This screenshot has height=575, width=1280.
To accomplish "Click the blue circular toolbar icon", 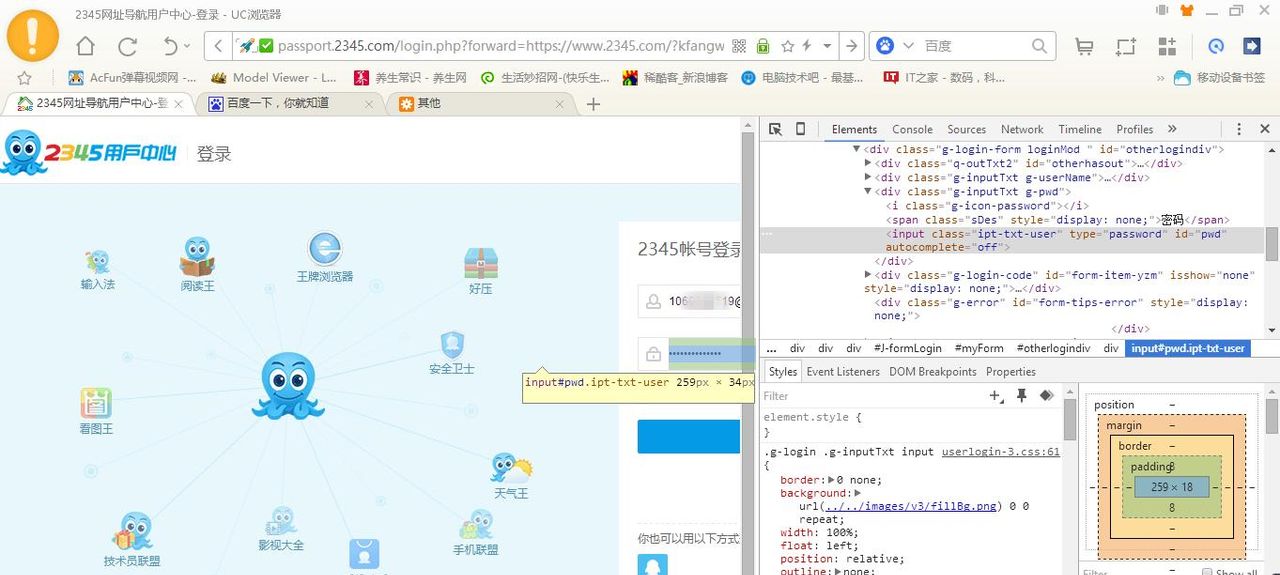I will click(1216, 46).
